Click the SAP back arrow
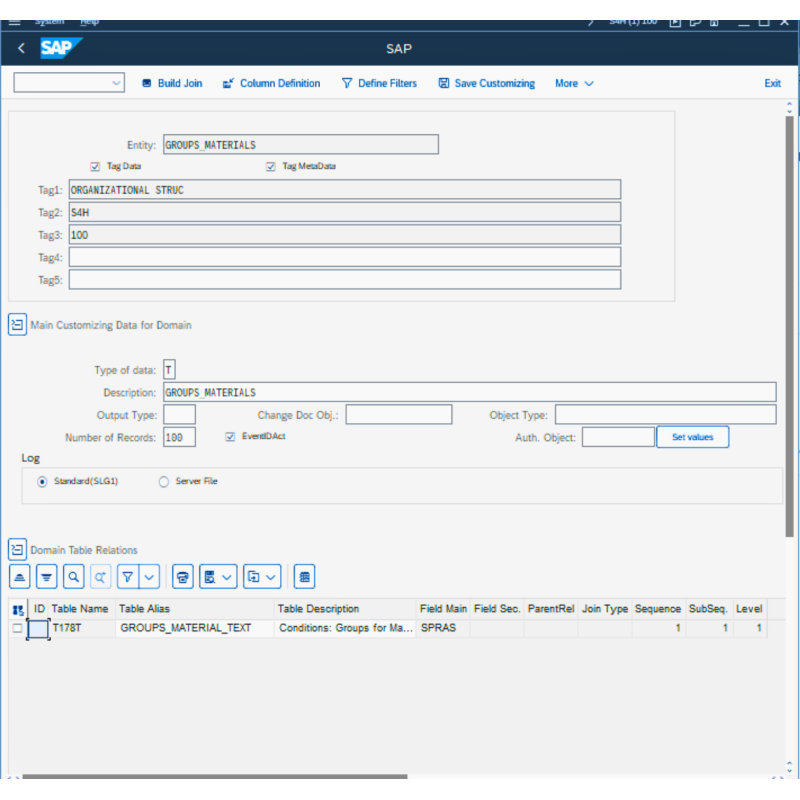The image size is (800, 800). (21, 49)
